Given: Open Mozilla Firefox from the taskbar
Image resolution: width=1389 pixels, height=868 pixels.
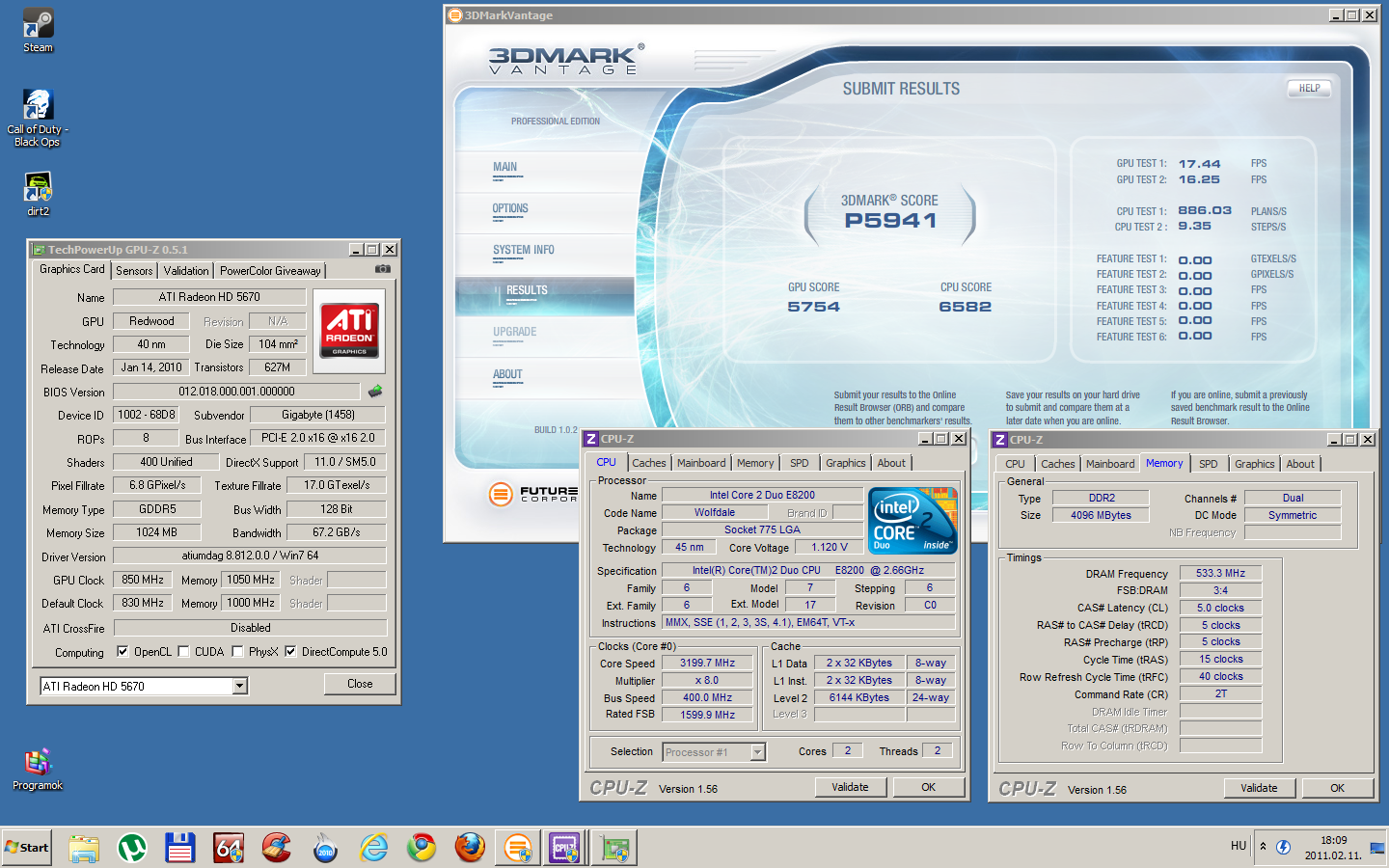Looking at the screenshot, I should (x=470, y=848).
